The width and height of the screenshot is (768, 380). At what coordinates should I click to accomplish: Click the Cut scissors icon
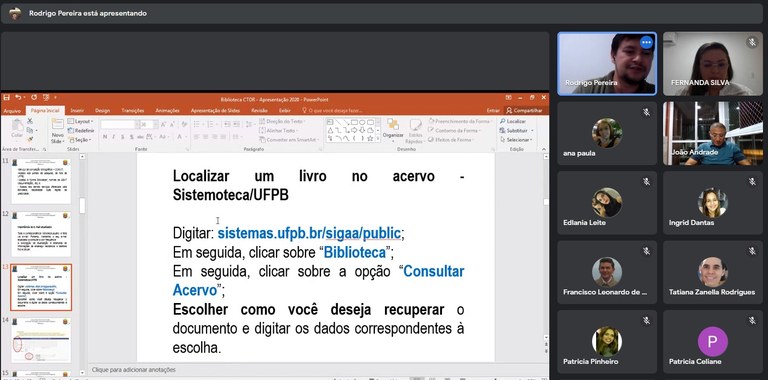tap(30, 121)
